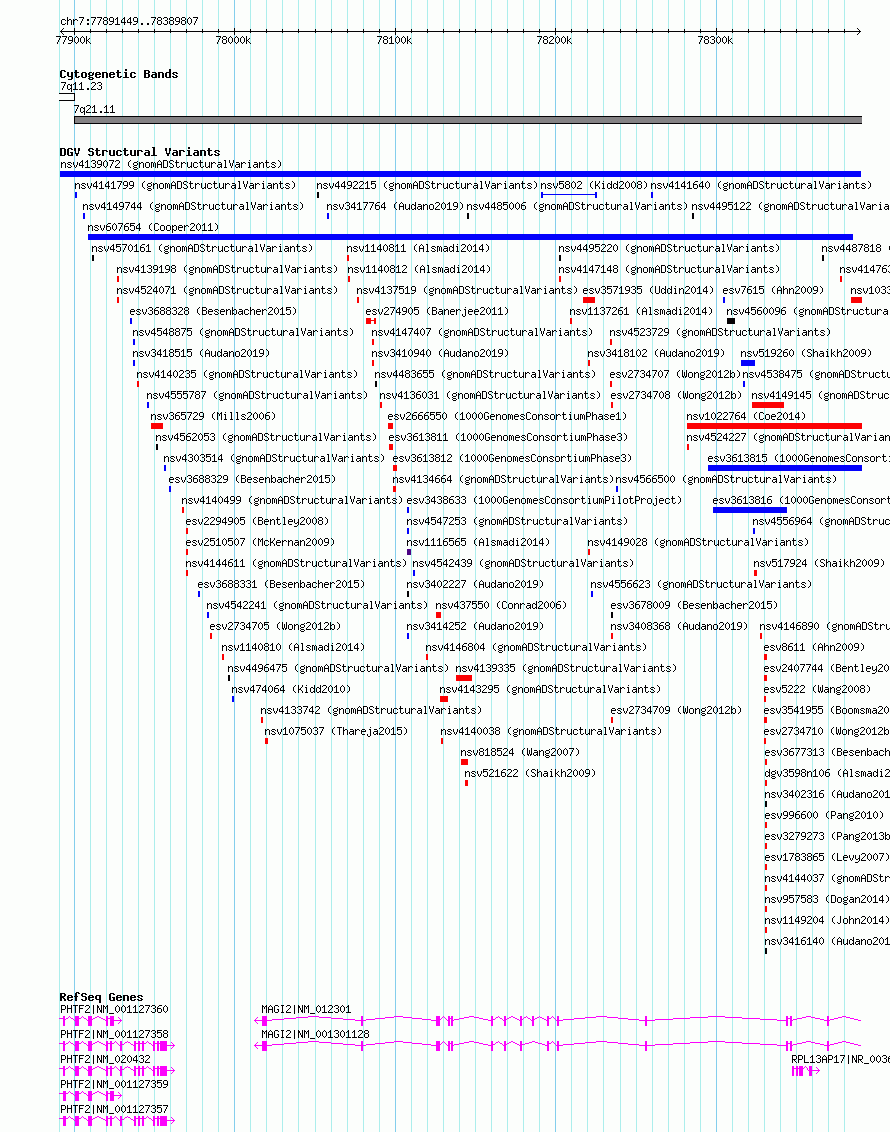The height and width of the screenshot is (1132, 890).
Task: Click the PHTF2|NM_001127360 gene label
Action: coord(114,1009)
